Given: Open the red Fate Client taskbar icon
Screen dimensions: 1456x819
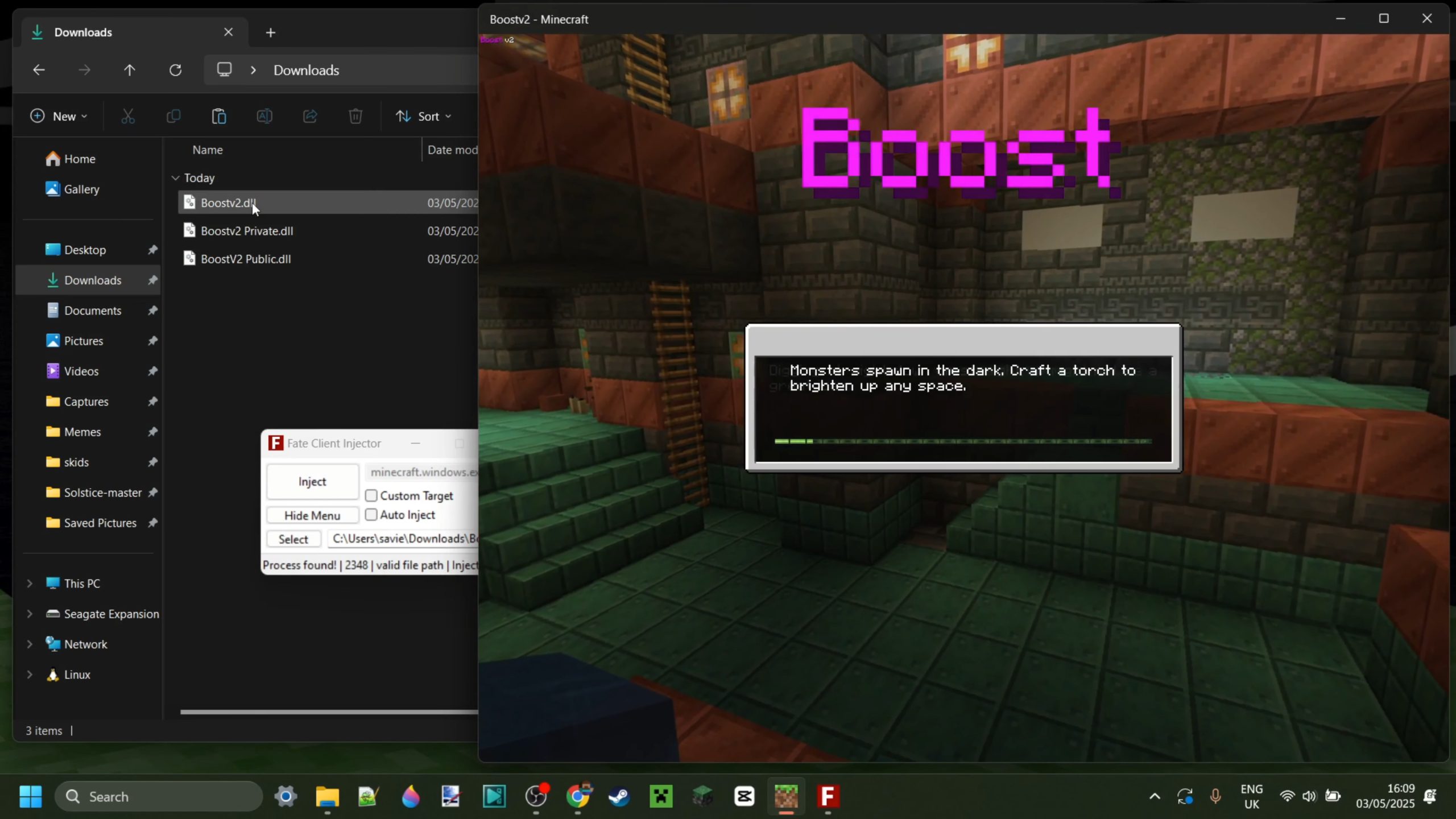Looking at the screenshot, I should [828, 796].
